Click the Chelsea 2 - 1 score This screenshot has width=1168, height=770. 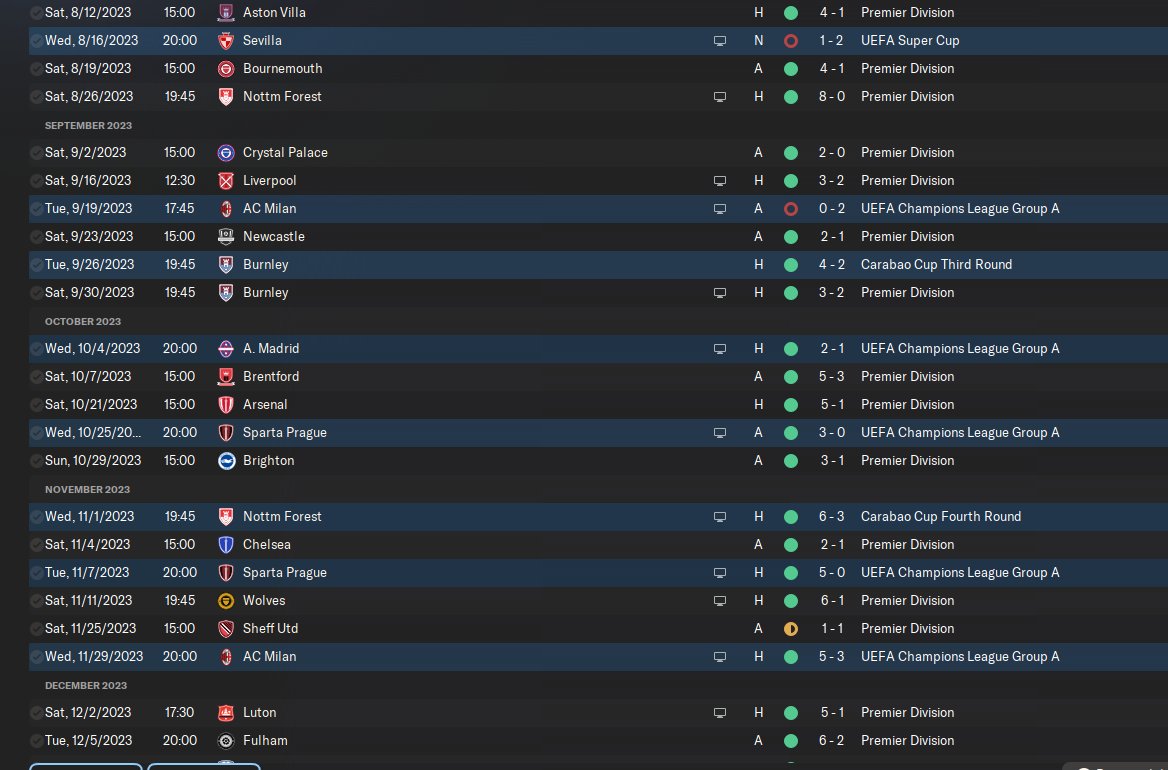[x=832, y=544]
